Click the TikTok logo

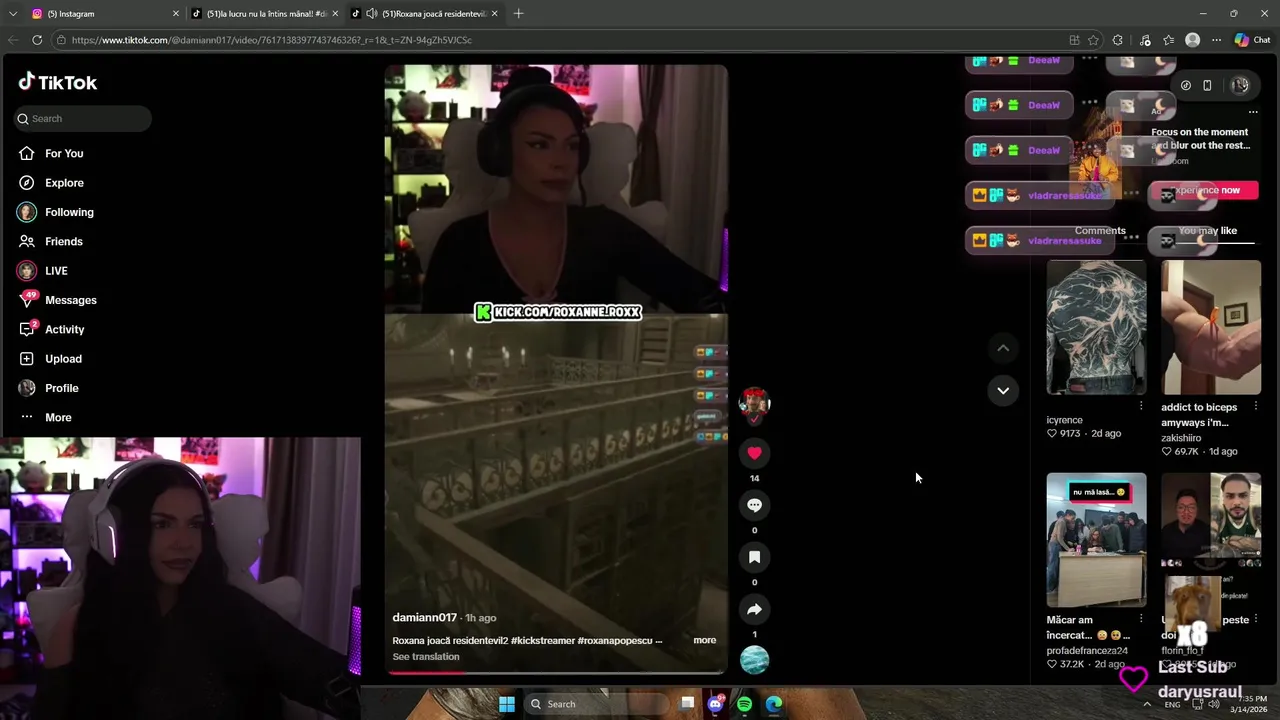(x=57, y=82)
